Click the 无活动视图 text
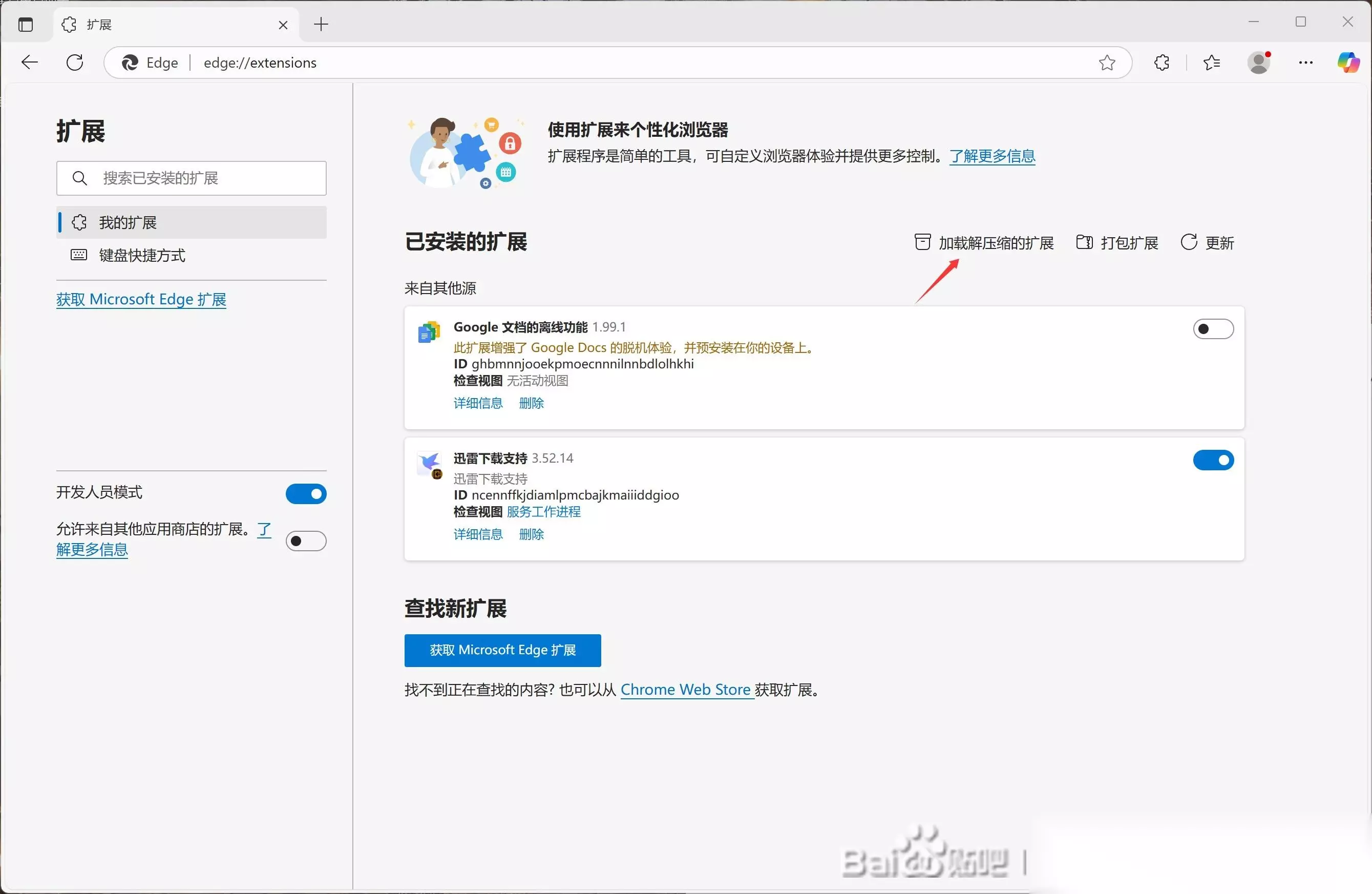This screenshot has height=894, width=1372. [537, 381]
